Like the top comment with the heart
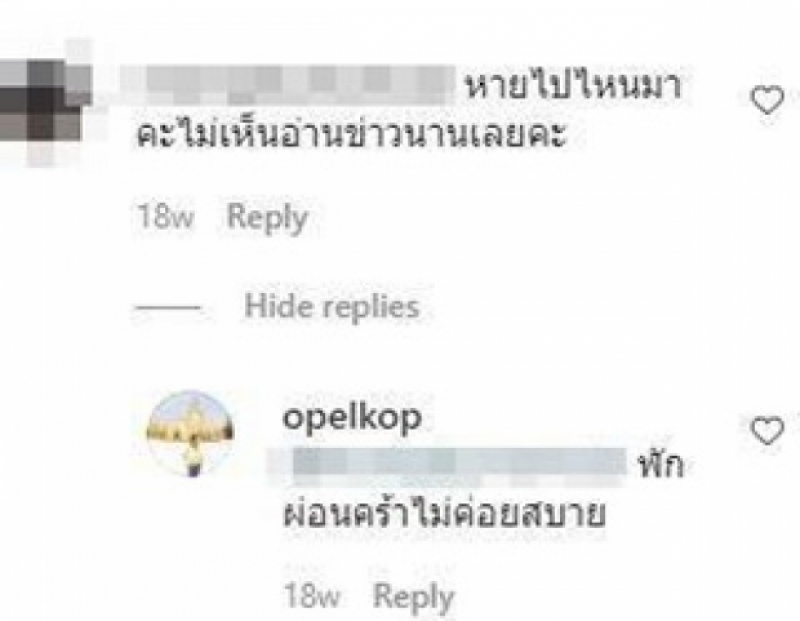The width and height of the screenshot is (800, 621). [767, 100]
